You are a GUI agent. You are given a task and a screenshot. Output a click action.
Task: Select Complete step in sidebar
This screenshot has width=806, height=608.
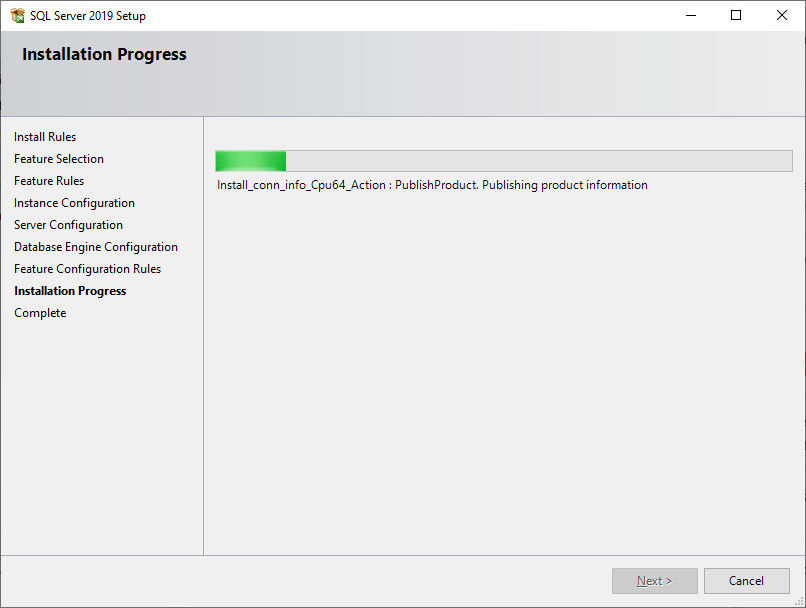[40, 313]
